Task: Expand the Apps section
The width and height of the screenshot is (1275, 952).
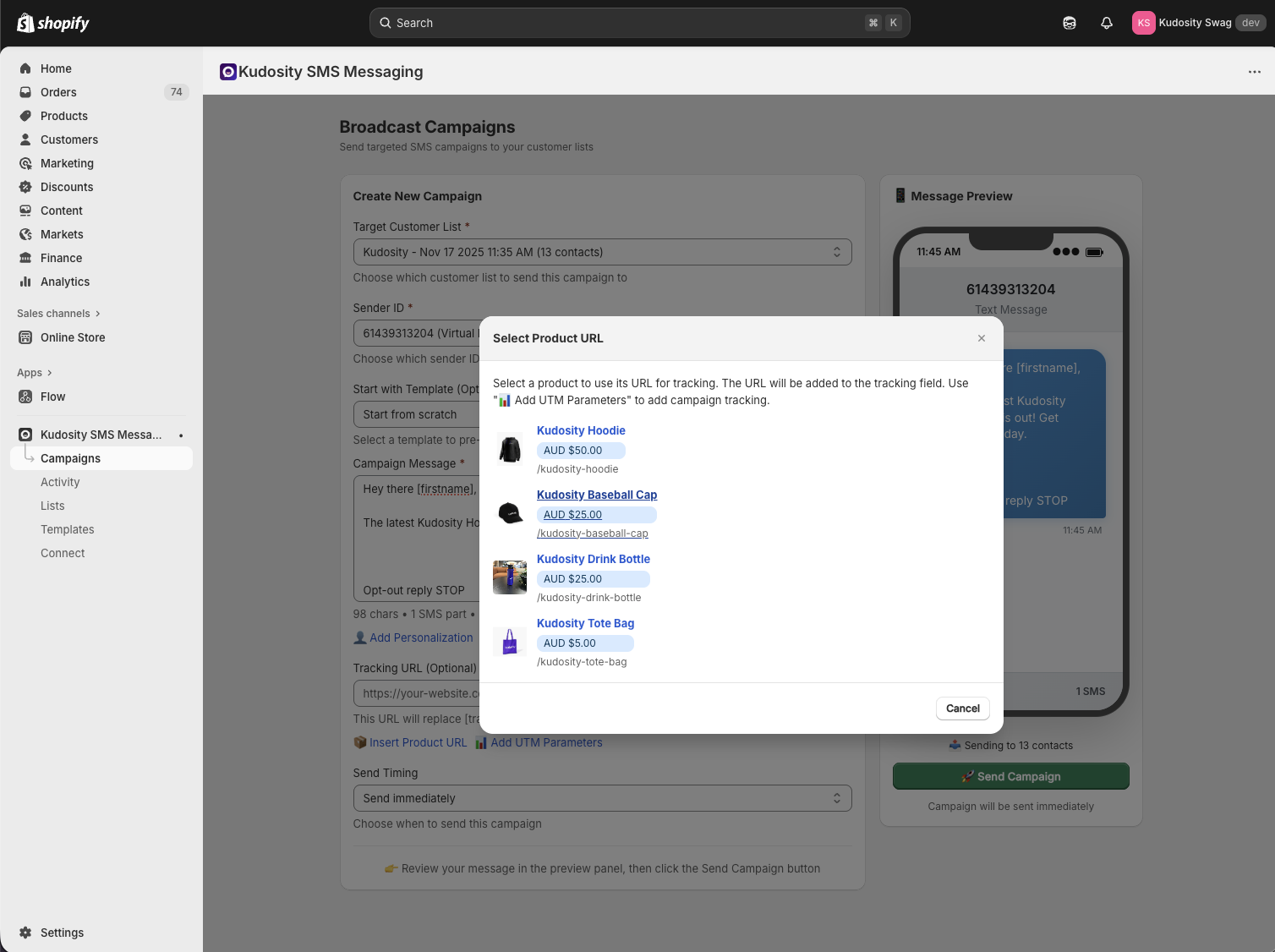Action: [35, 373]
